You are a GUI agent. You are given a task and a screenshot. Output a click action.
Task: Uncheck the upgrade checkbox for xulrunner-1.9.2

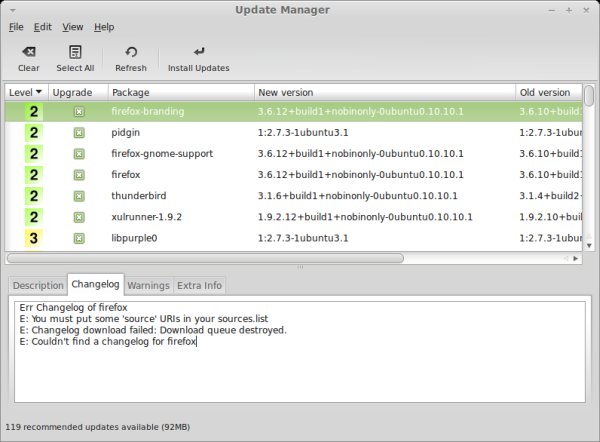point(79,217)
